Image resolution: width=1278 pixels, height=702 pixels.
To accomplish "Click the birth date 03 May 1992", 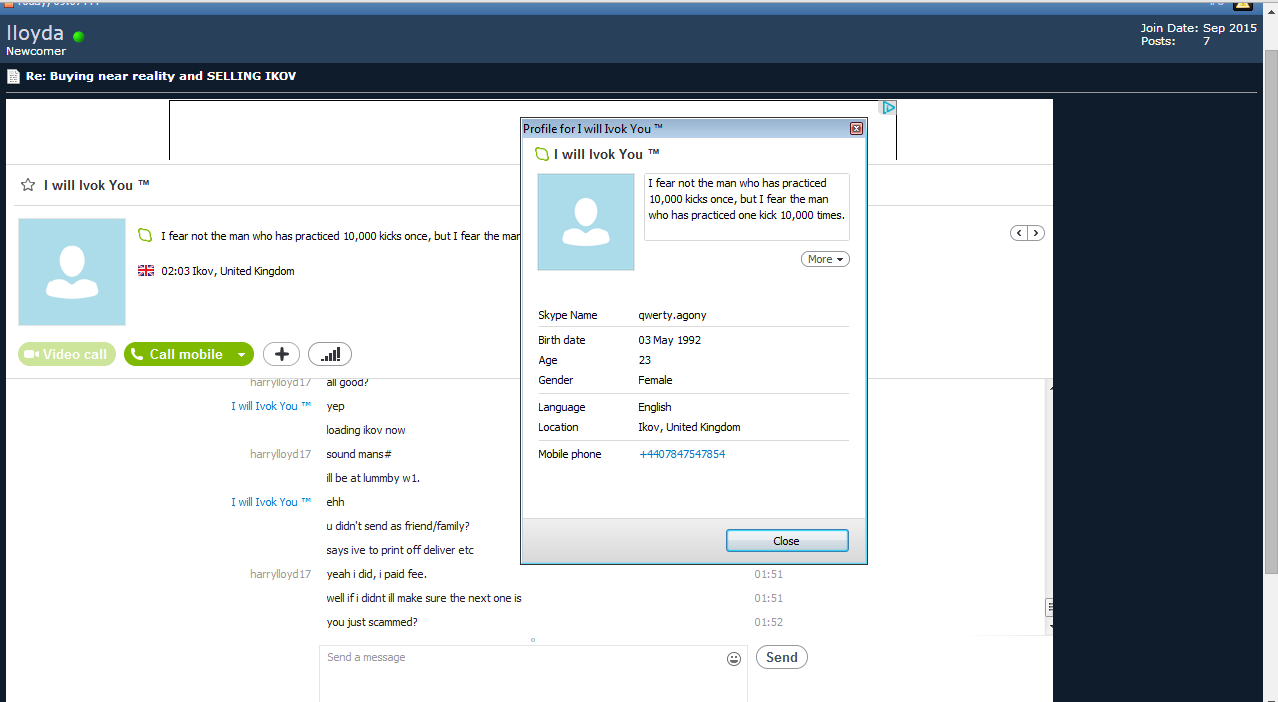I will coord(670,340).
